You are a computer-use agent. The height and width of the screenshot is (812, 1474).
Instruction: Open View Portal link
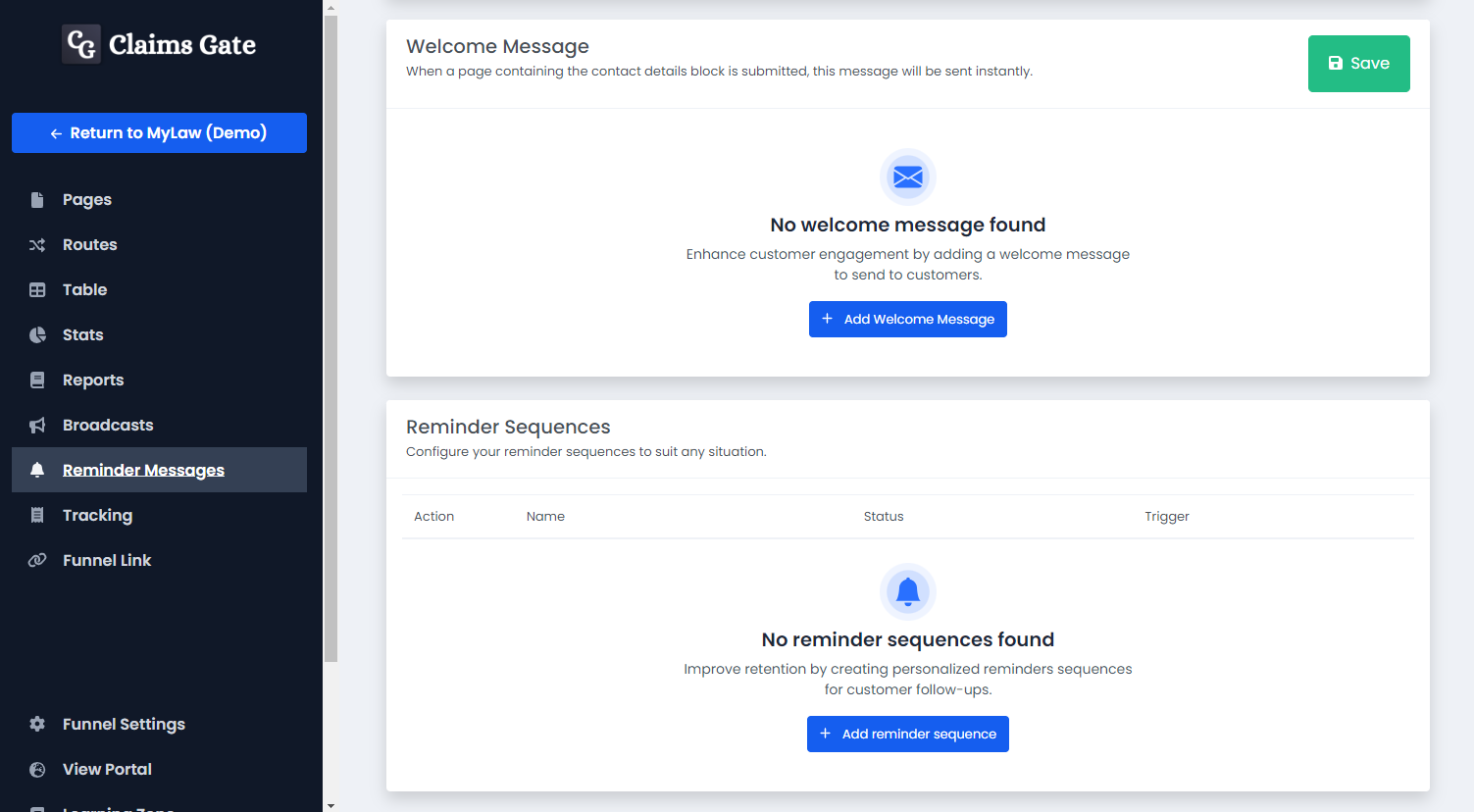pyautogui.click(x=159, y=770)
